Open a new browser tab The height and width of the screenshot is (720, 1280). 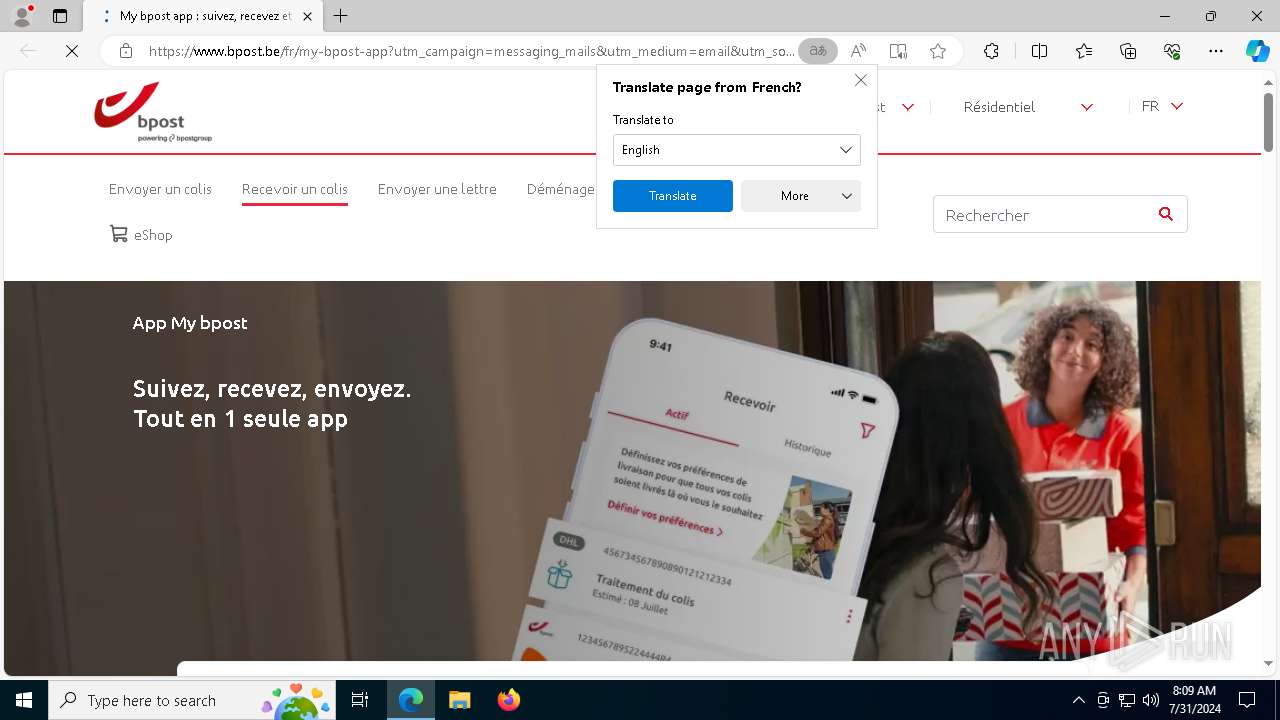[x=341, y=16]
